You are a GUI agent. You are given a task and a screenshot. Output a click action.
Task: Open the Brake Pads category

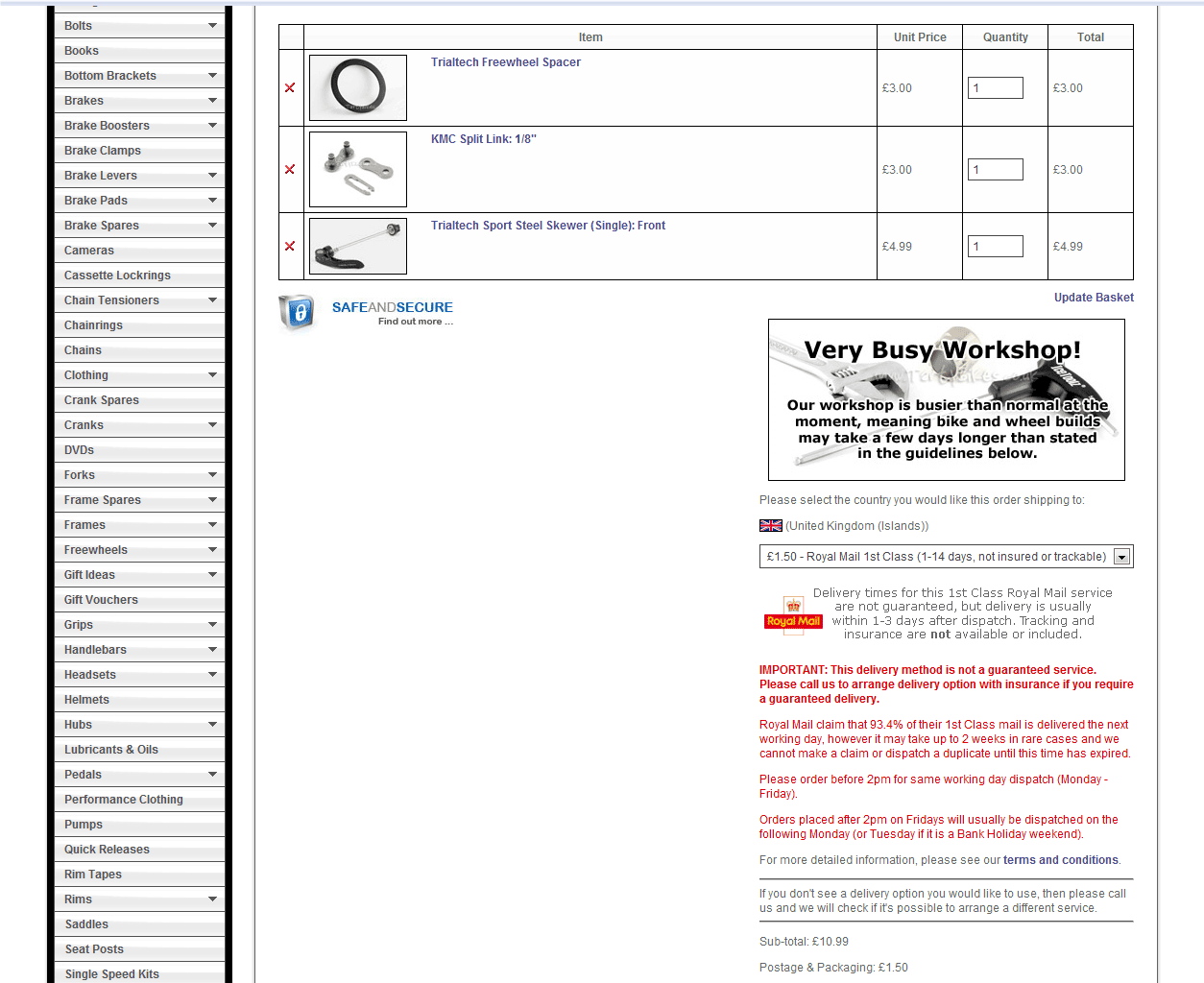click(140, 201)
